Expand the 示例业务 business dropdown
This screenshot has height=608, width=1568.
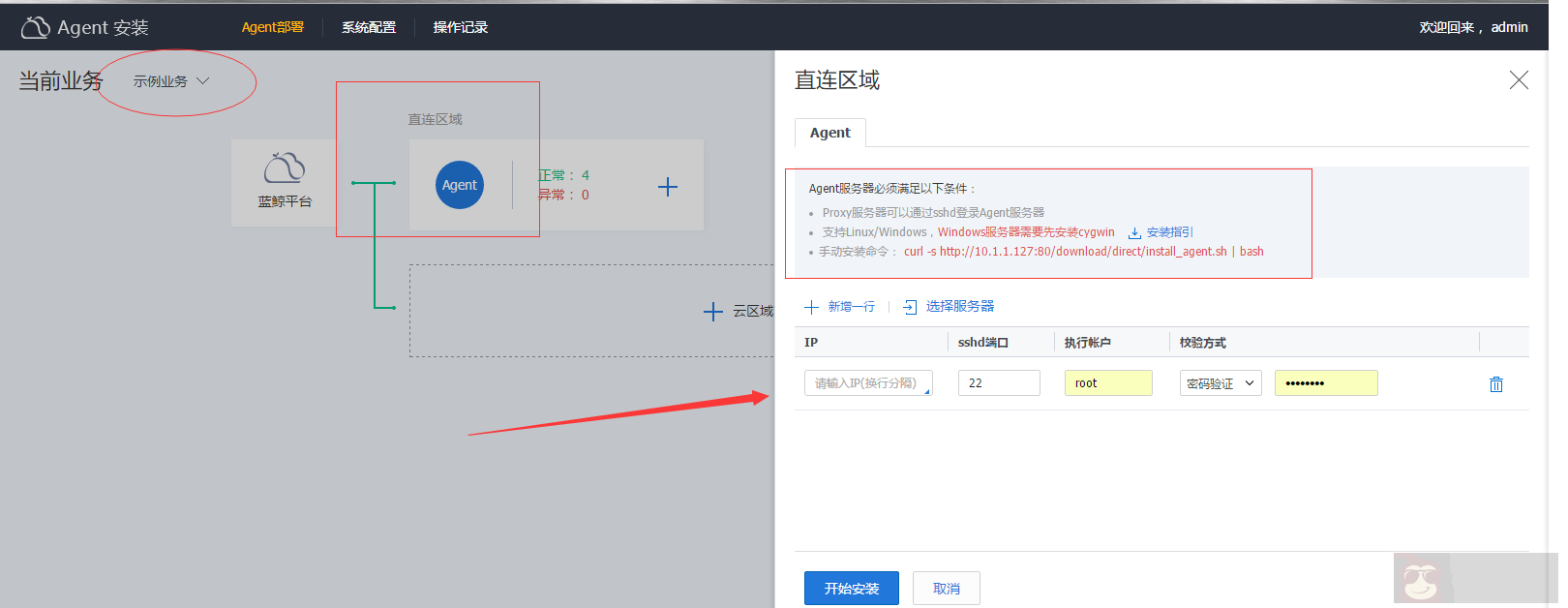click(x=171, y=81)
